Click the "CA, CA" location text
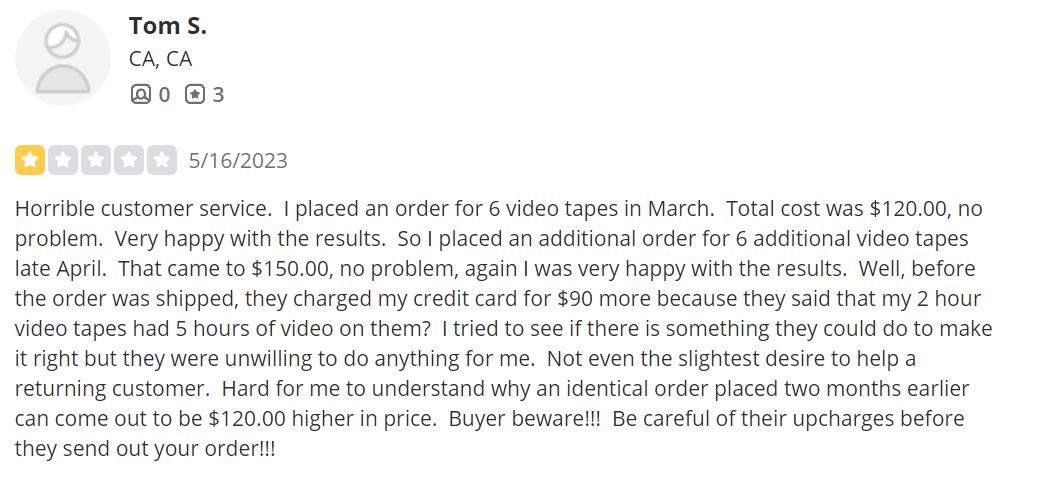The image size is (1044, 478). pos(160,59)
